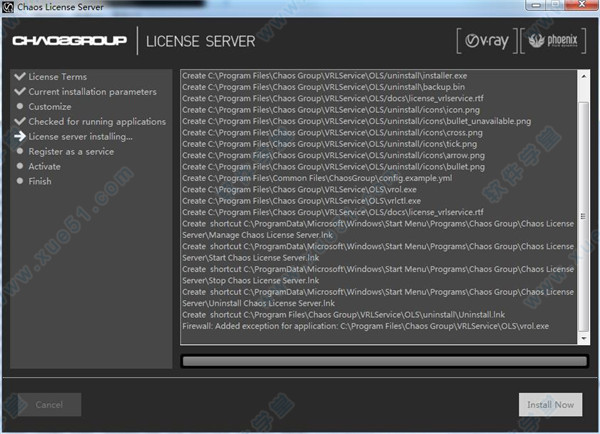This screenshot has width=600, height=434.
Task: Select the Finish step
Action: tap(40, 181)
